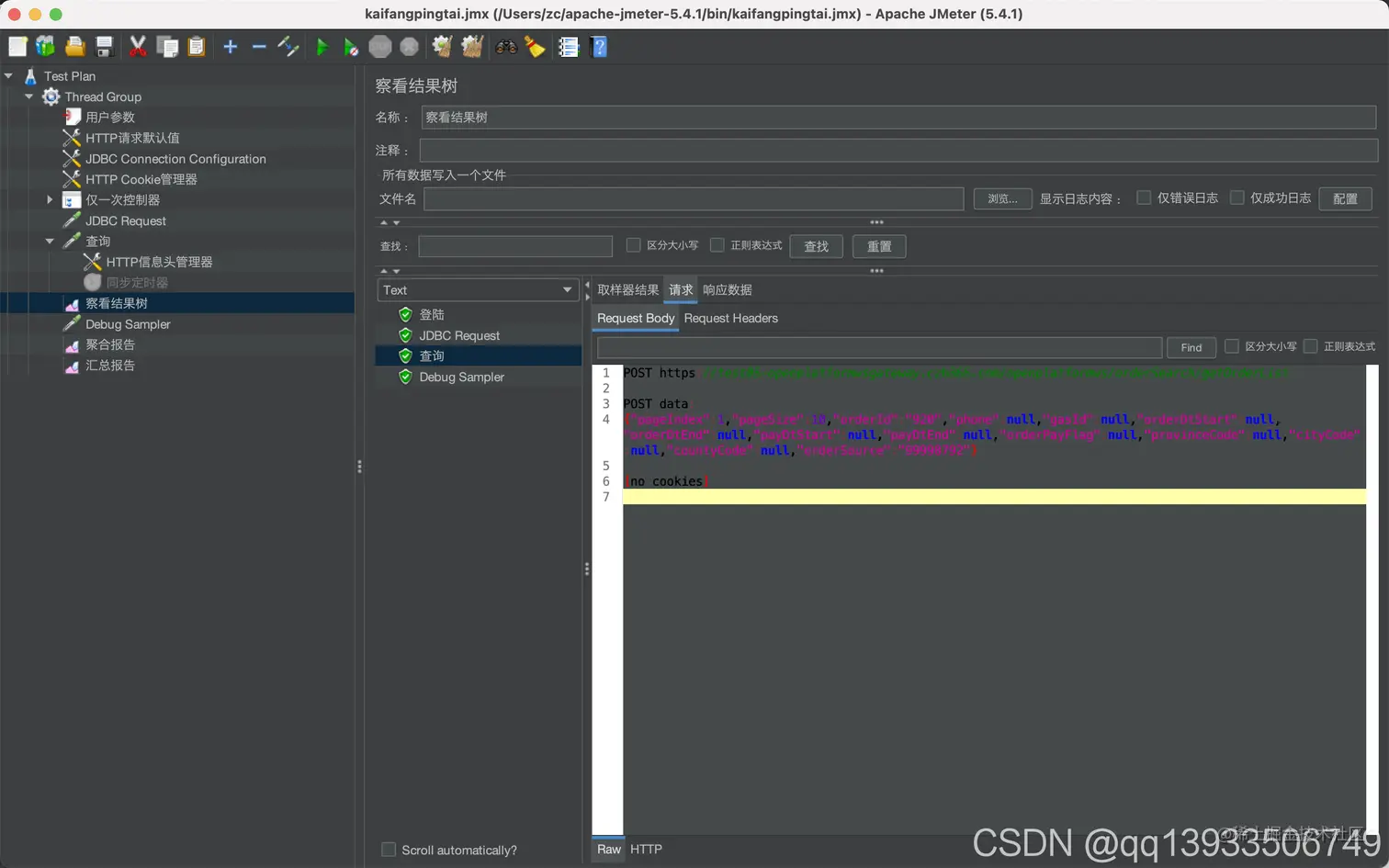Open Search with binoculars icon
Image resolution: width=1389 pixels, height=868 pixels.
tap(506, 46)
